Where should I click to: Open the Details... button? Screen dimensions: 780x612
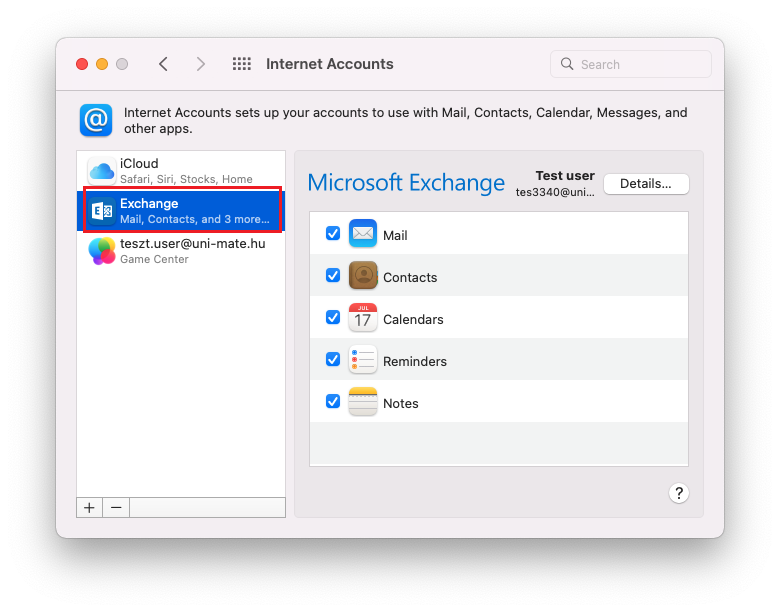(x=646, y=184)
